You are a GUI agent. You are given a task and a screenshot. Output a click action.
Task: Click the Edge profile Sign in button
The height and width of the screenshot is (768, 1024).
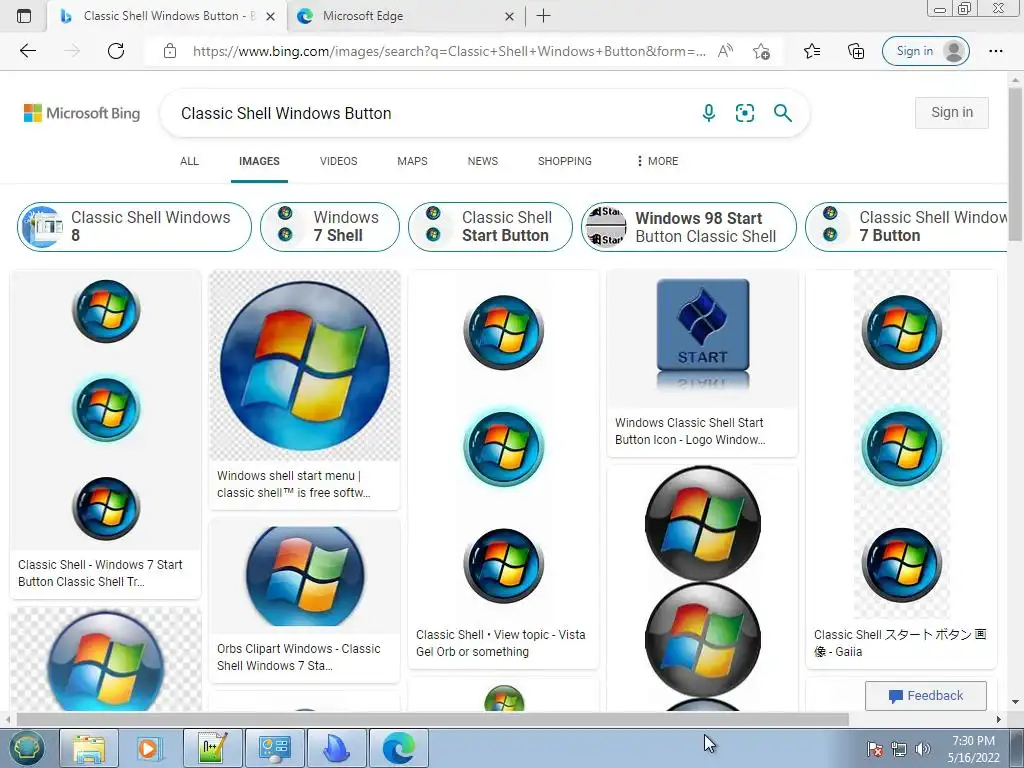point(925,51)
